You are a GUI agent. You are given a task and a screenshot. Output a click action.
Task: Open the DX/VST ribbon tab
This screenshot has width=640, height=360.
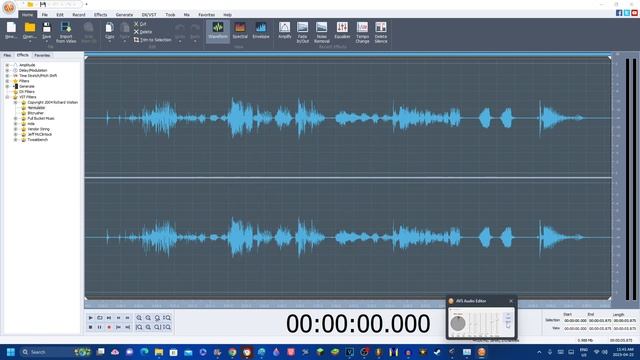(149, 15)
